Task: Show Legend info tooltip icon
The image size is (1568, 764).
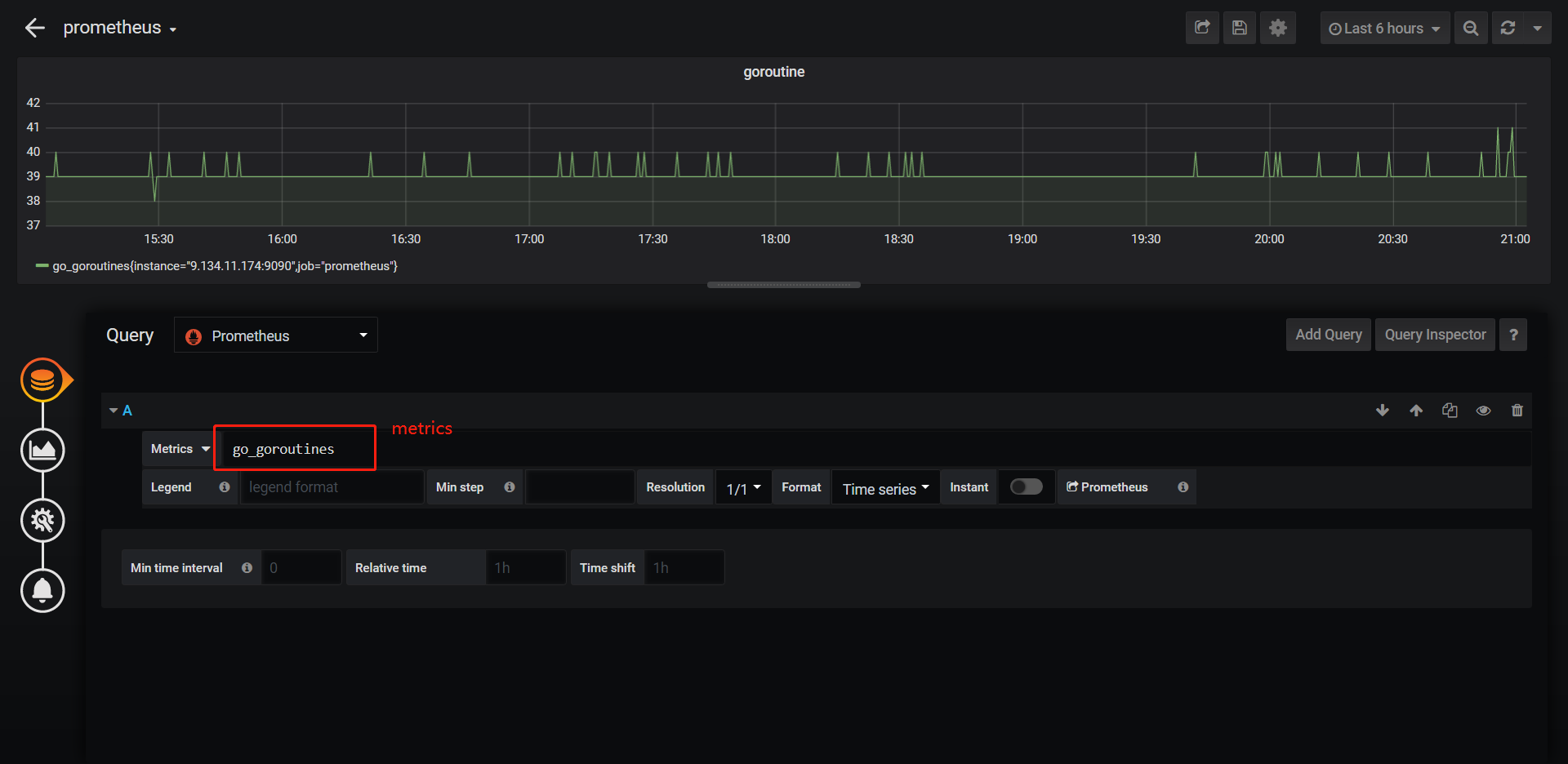Action: pos(225,487)
